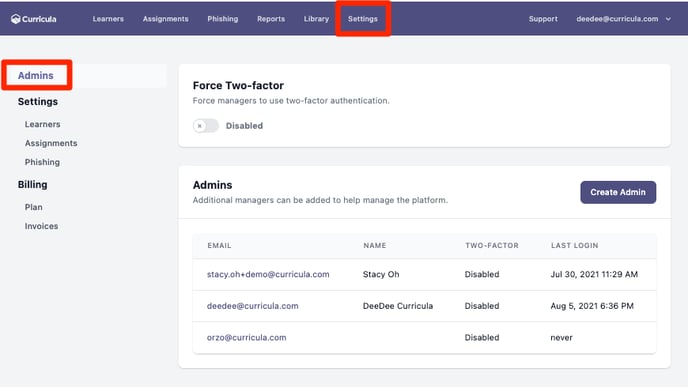Screen dimensions: 688x387
Task: Enable the Force Two-factor toggle
Action: [x=205, y=126]
